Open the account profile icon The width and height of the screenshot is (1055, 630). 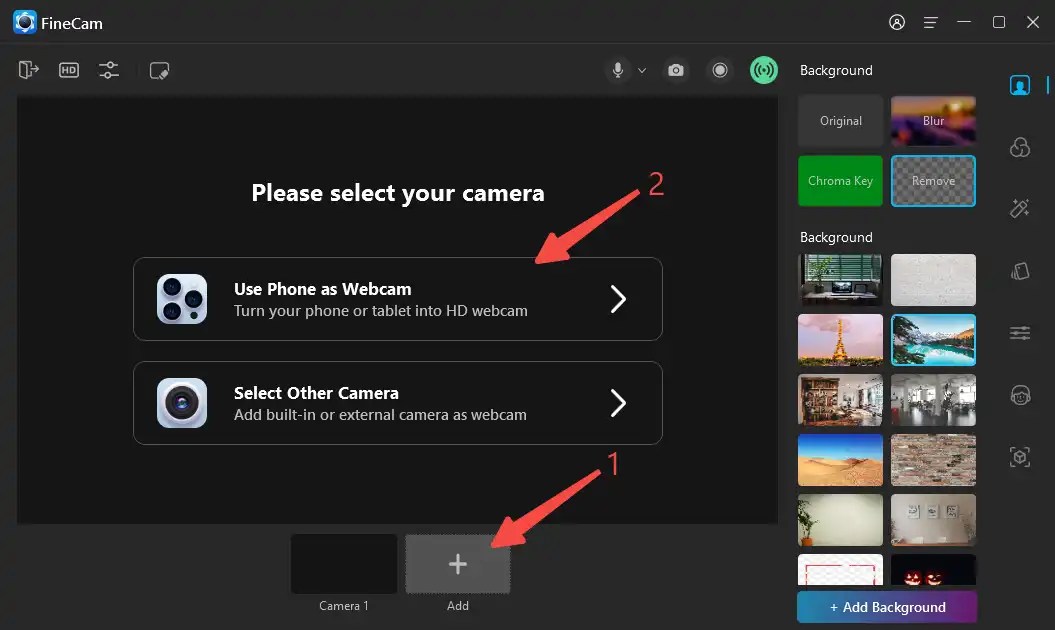tap(896, 22)
